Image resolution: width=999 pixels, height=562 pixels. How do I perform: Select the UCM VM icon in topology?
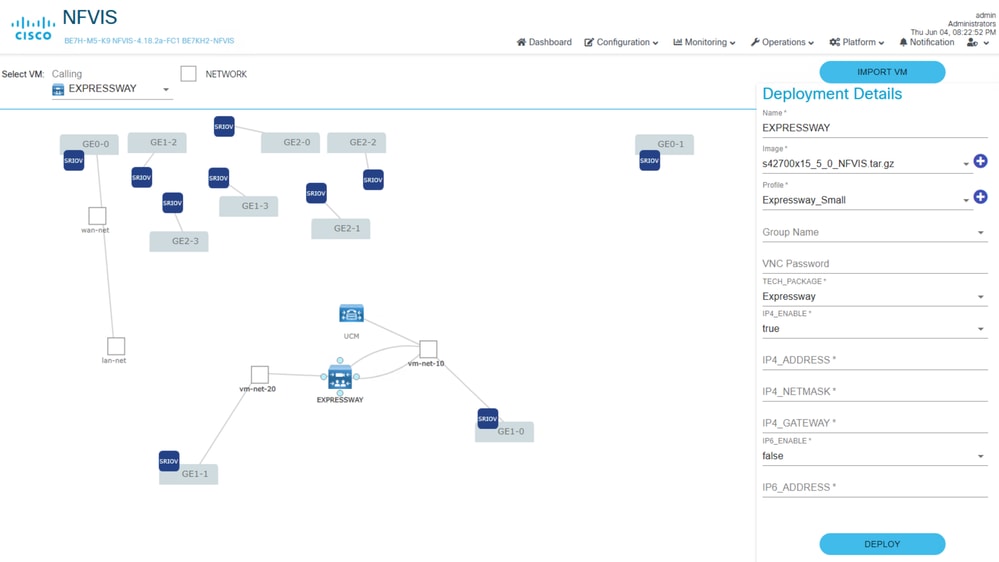[x=351, y=313]
